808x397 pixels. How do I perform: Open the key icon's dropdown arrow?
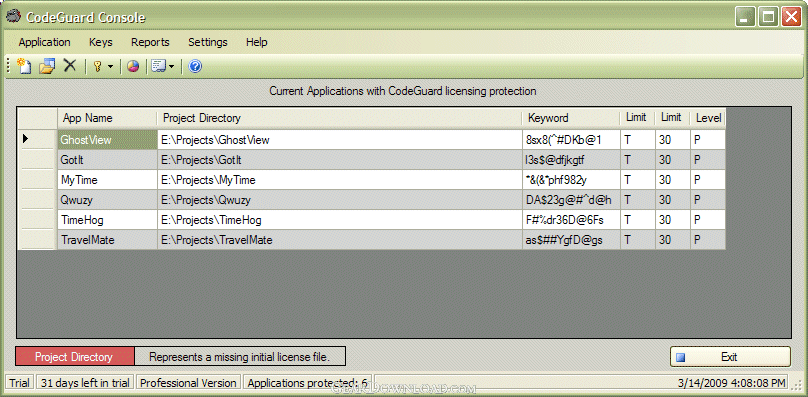tap(110, 67)
